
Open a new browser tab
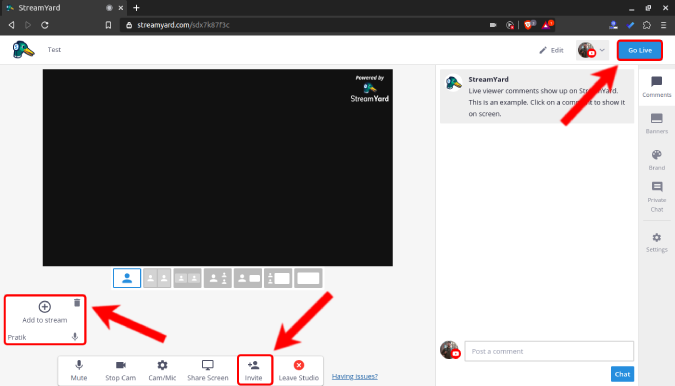(136, 8)
